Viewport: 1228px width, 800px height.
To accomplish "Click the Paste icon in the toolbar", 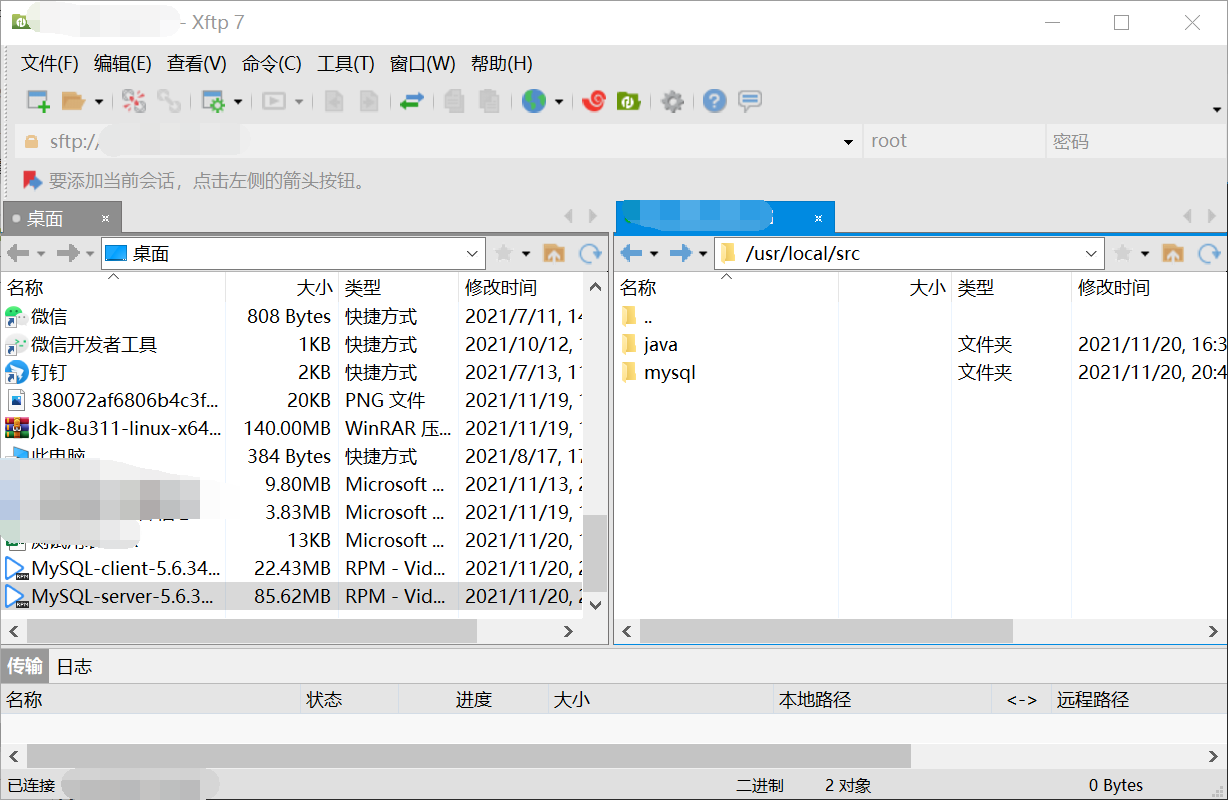I will coord(489,101).
